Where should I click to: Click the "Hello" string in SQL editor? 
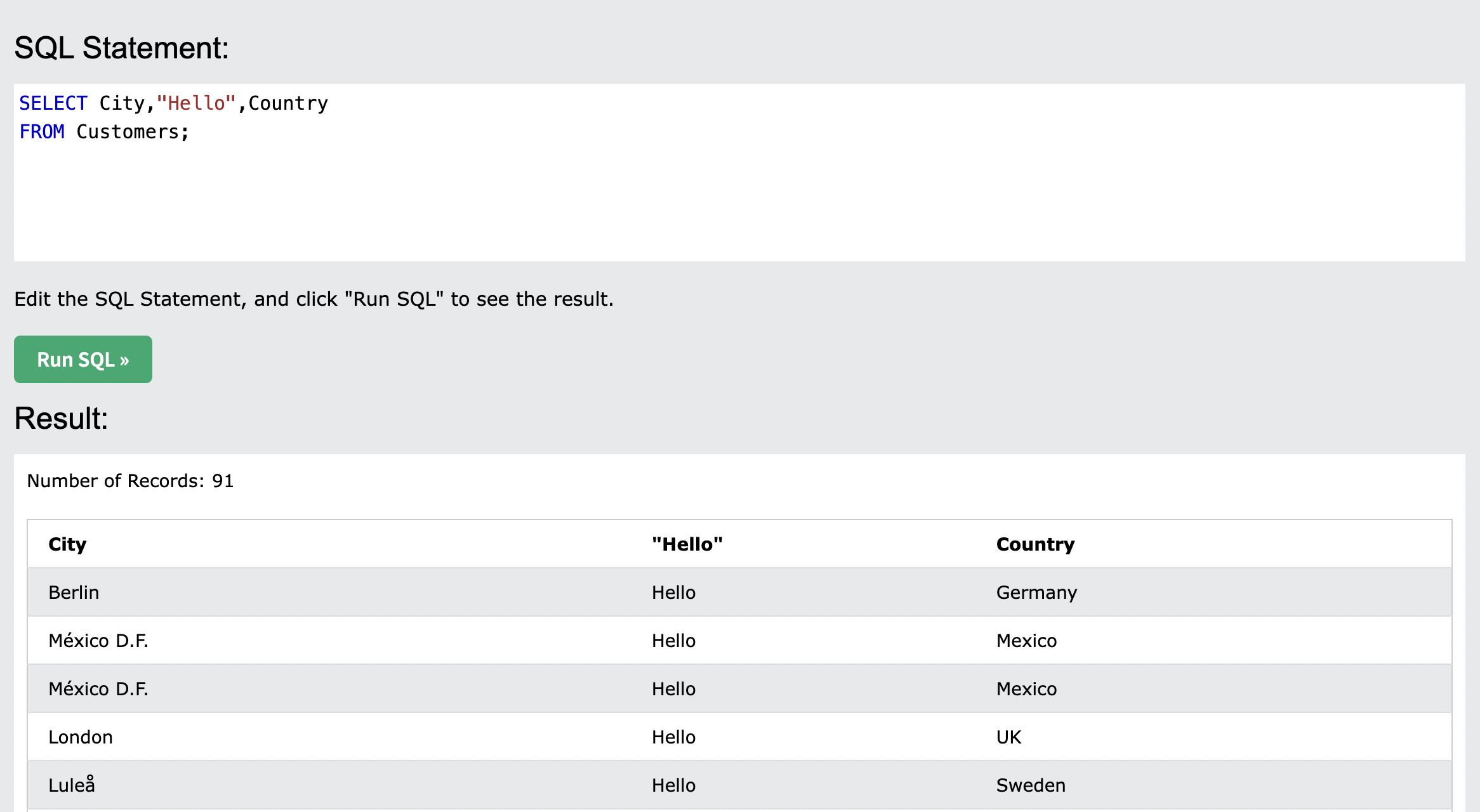196,103
